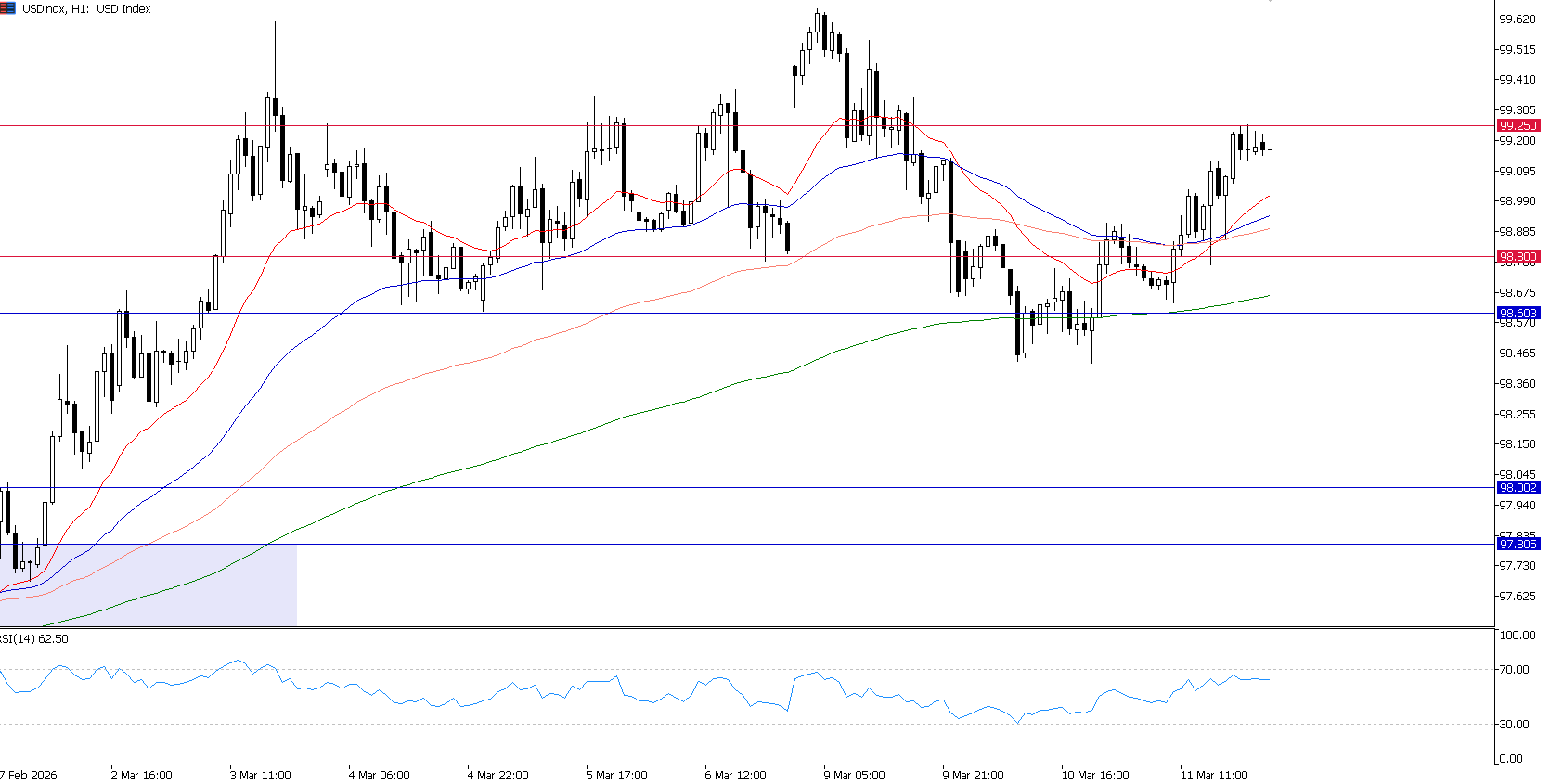Image resolution: width=1550 pixels, height=784 pixels.
Task: Select the red 98.800 price level label
Action: (1518, 256)
